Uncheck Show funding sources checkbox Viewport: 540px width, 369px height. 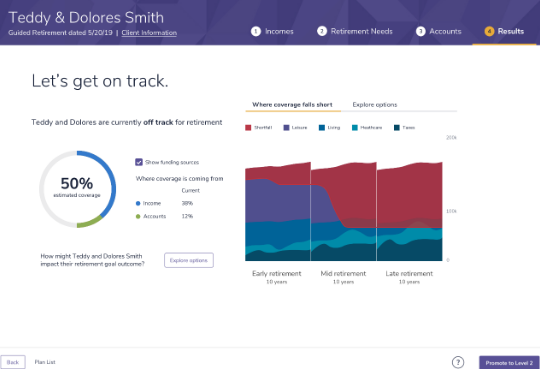point(139,162)
